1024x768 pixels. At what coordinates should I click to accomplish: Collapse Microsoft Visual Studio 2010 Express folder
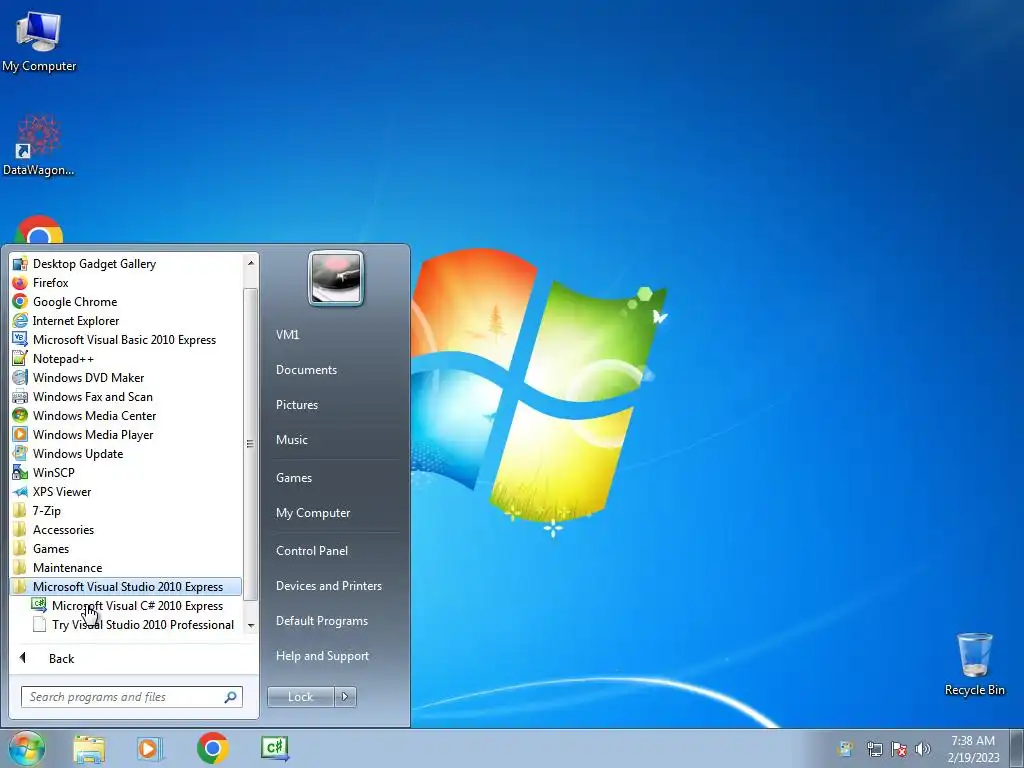[125, 586]
